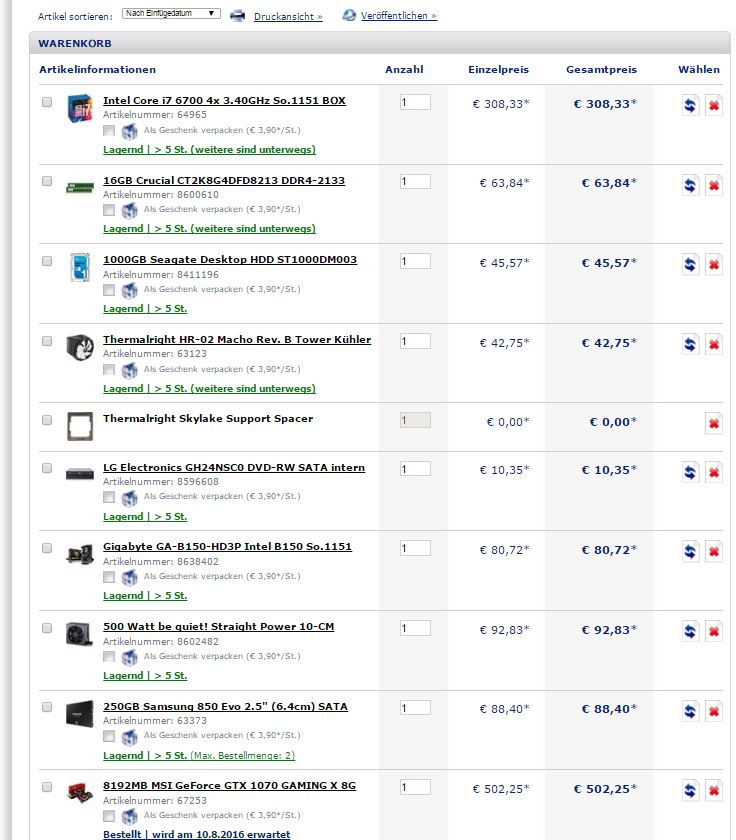Click update icon for Intel Core i7 6700
This screenshot has height=840, width=736.
coord(690,105)
